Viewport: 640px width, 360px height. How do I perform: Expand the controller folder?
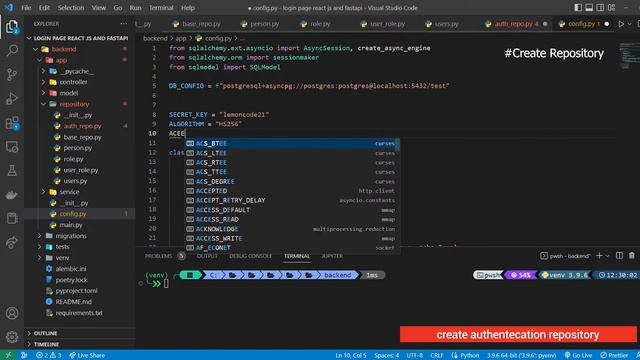[44, 82]
